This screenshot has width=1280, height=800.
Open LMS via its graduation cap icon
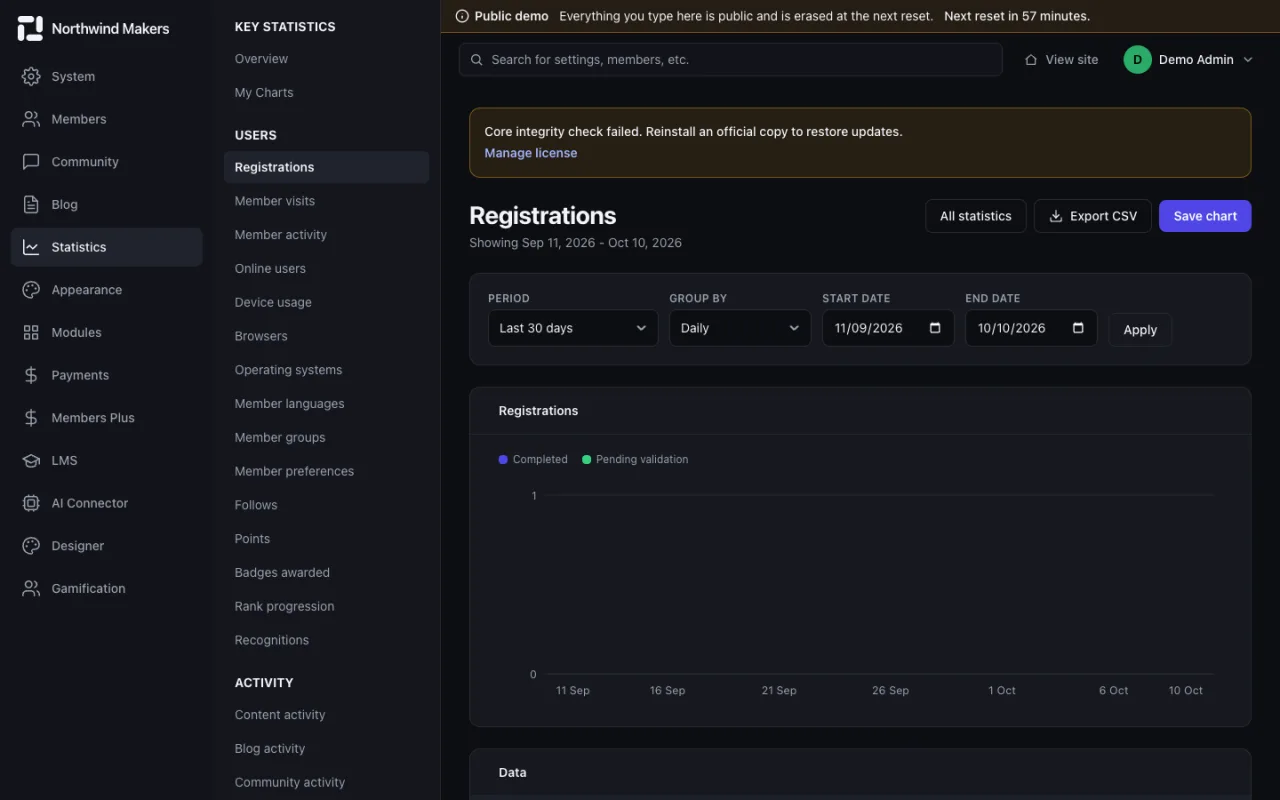[31, 460]
